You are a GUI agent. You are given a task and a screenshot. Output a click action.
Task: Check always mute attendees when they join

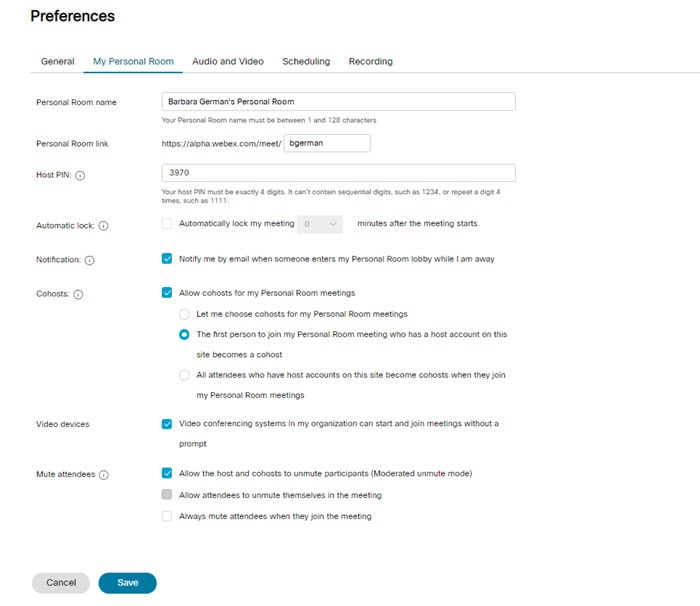[x=167, y=516]
